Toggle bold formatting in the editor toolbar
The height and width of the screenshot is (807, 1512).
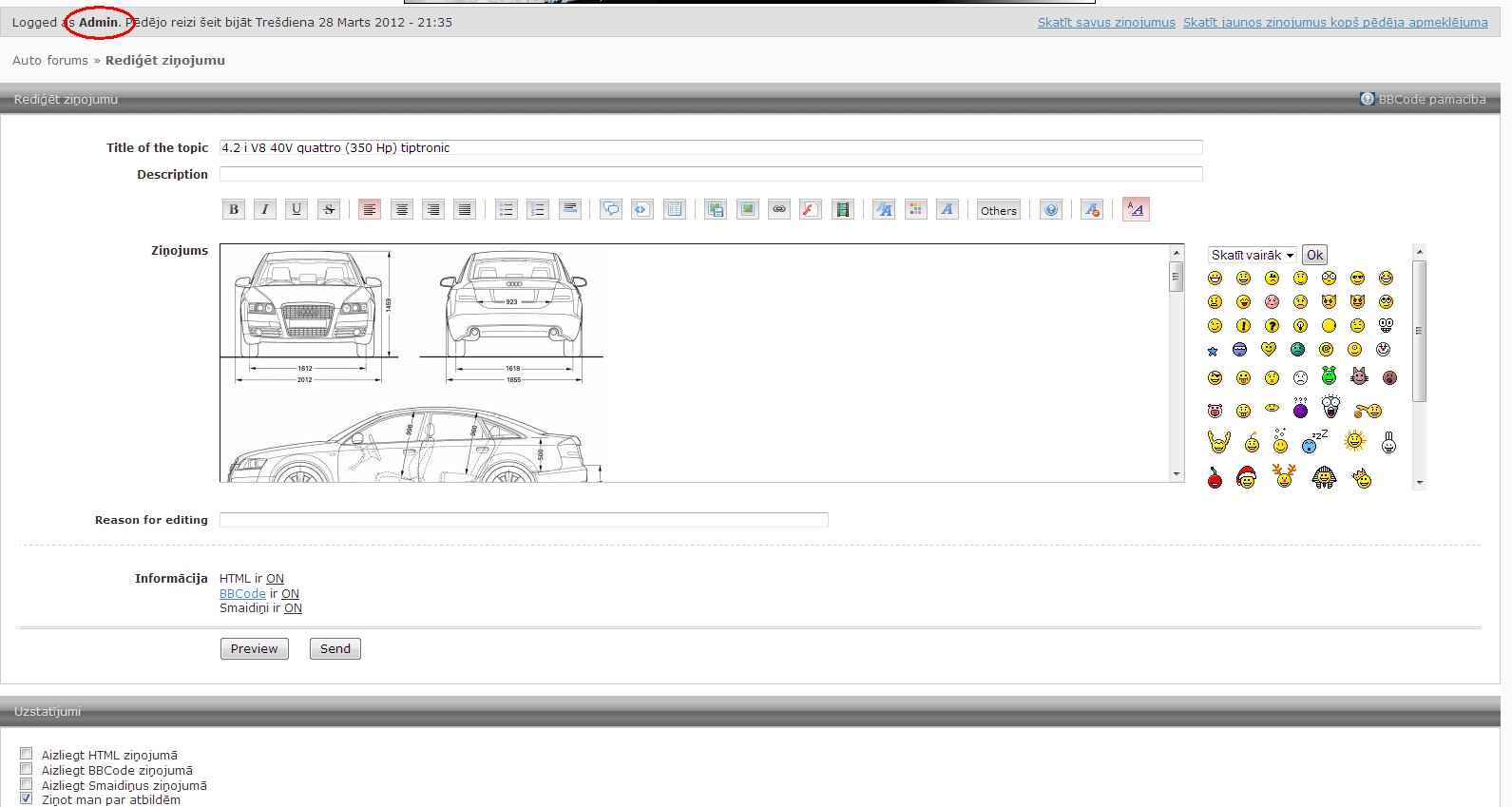click(x=234, y=209)
